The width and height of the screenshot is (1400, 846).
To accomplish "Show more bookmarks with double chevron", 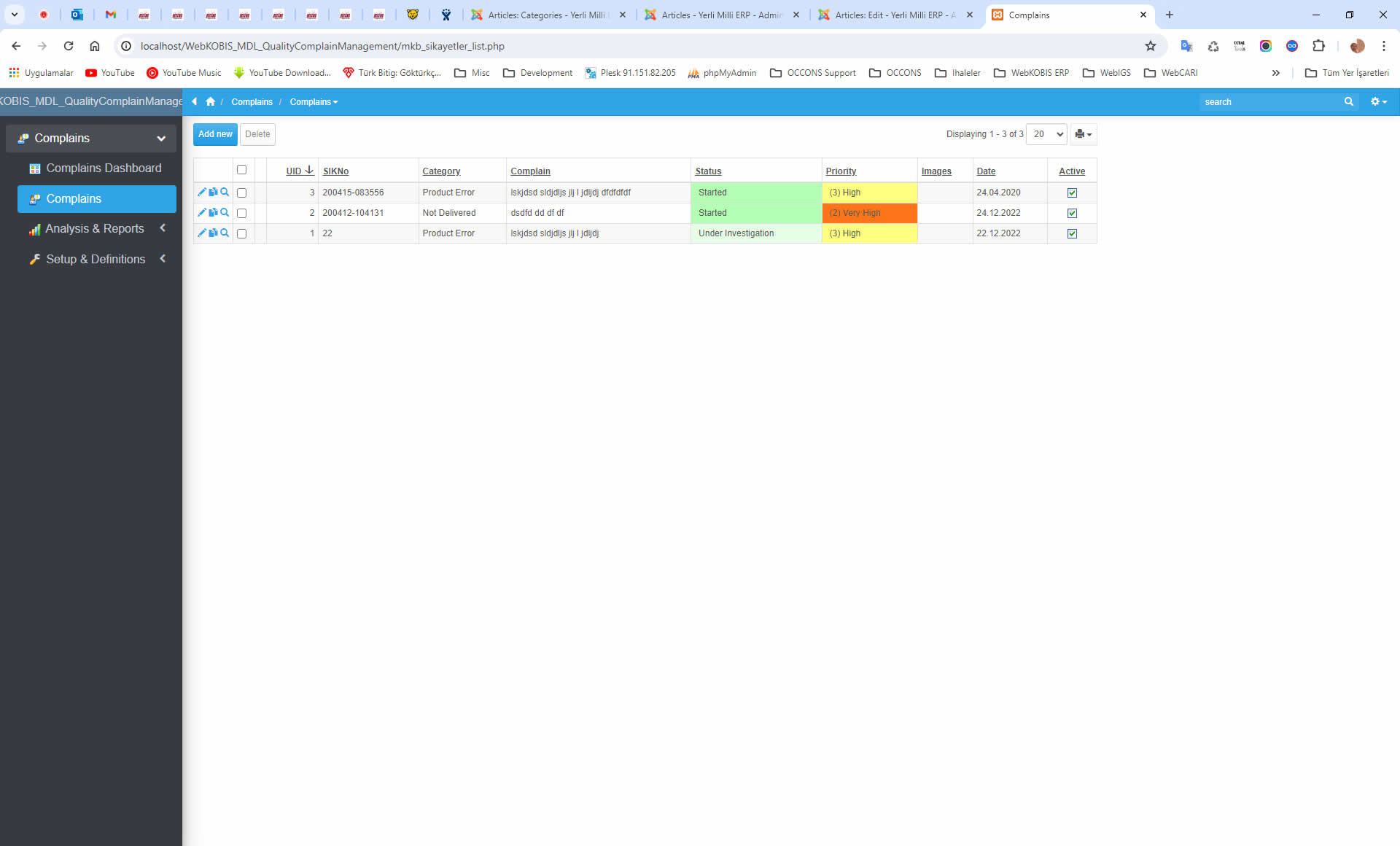I will 1275,73.
